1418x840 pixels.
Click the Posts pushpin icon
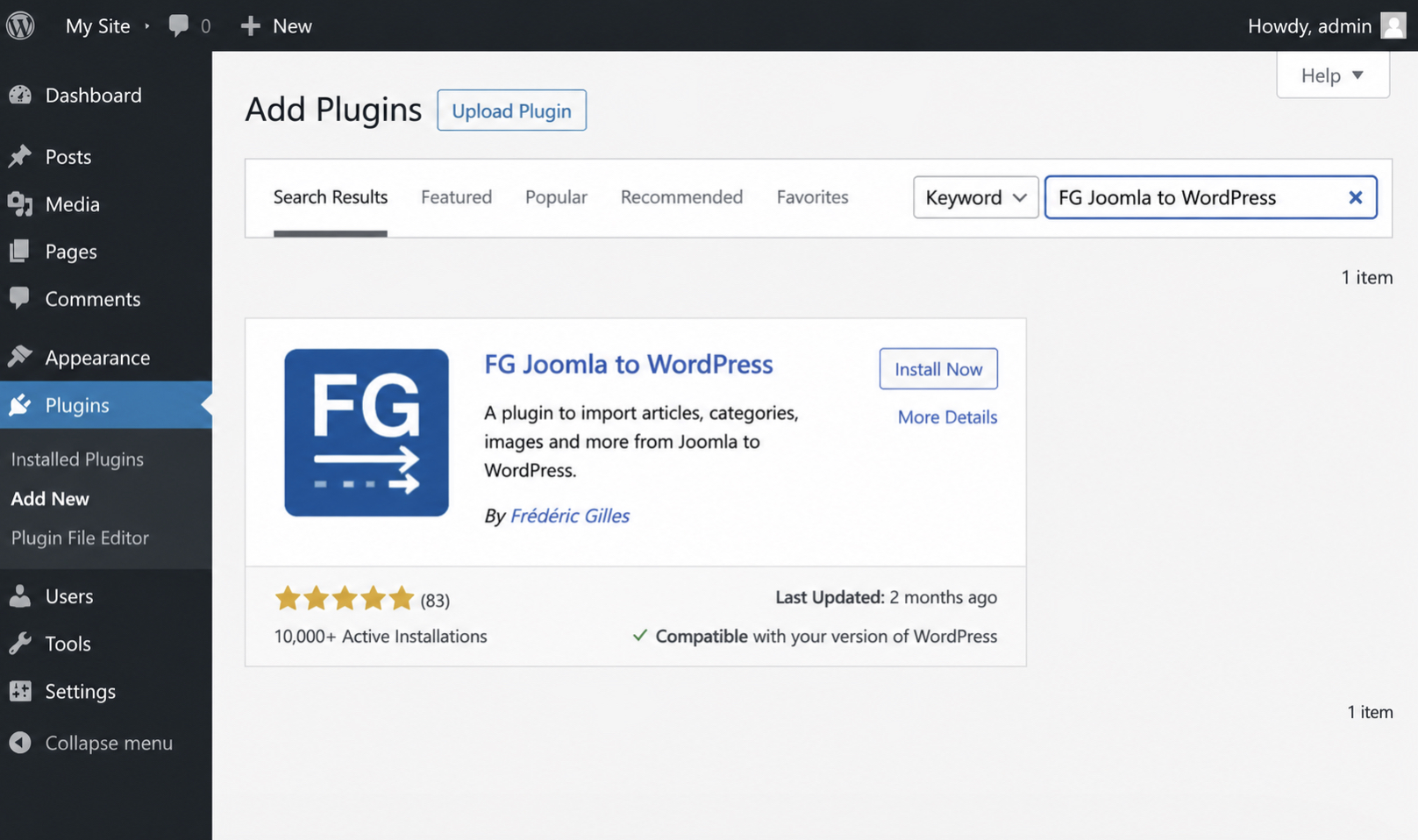click(x=20, y=156)
